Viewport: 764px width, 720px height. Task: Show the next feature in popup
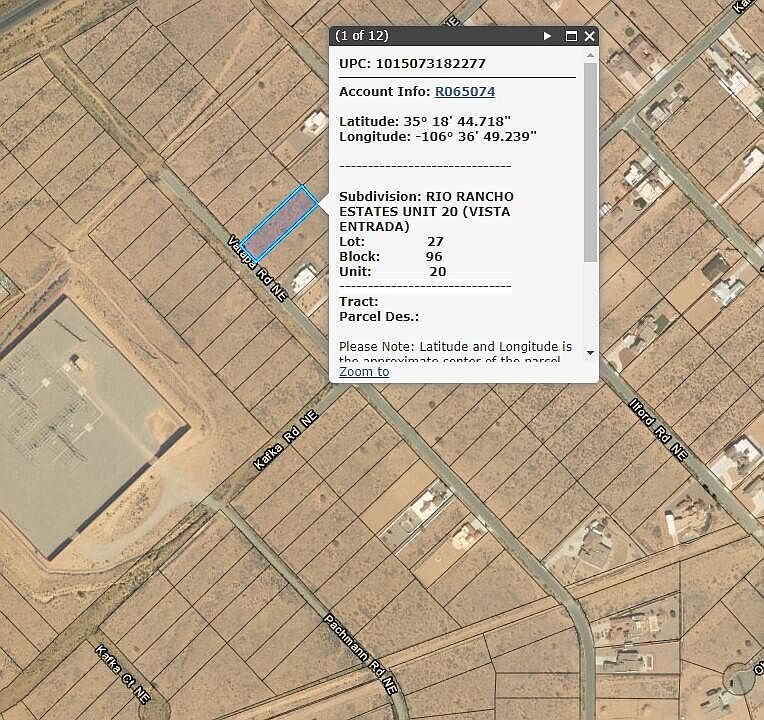(547, 36)
